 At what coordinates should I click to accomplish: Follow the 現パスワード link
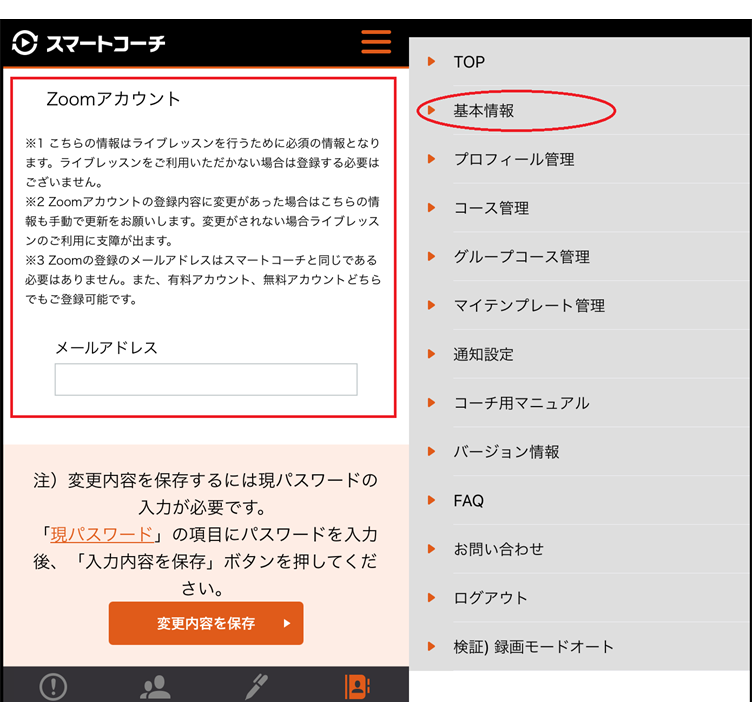pyautogui.click(x=102, y=534)
